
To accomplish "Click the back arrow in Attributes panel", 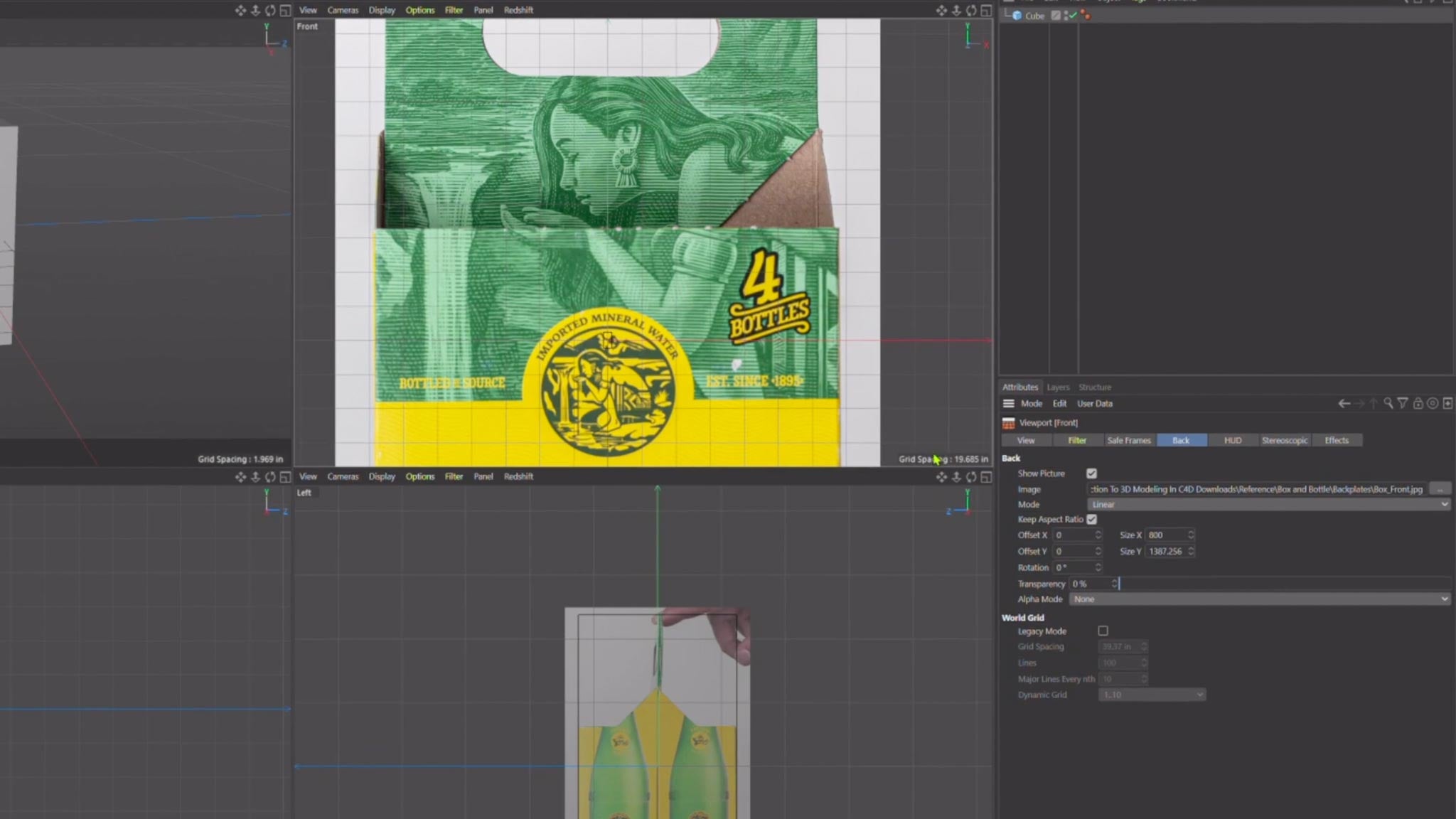I will 1345,403.
